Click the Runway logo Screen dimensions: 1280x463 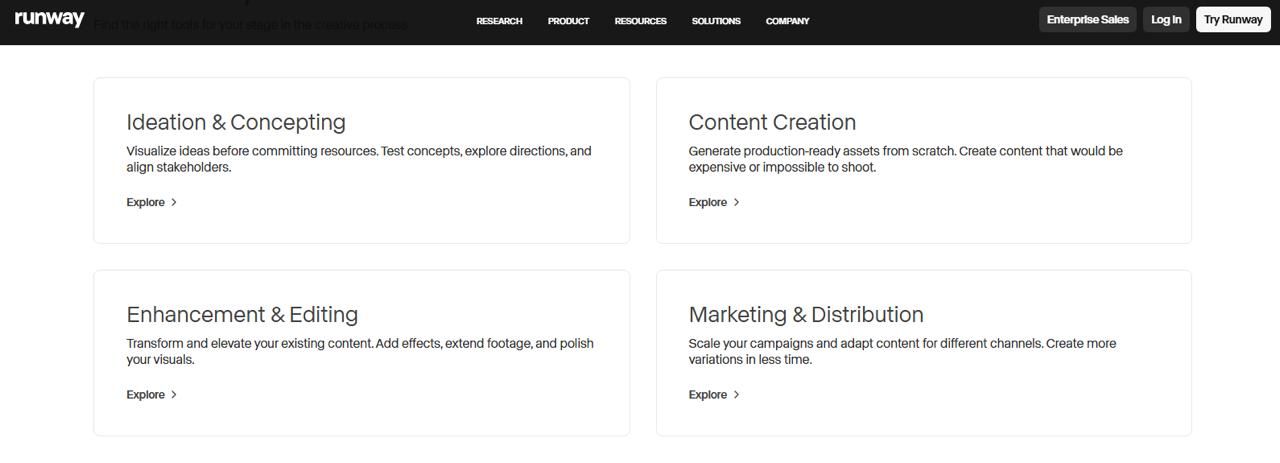49,19
